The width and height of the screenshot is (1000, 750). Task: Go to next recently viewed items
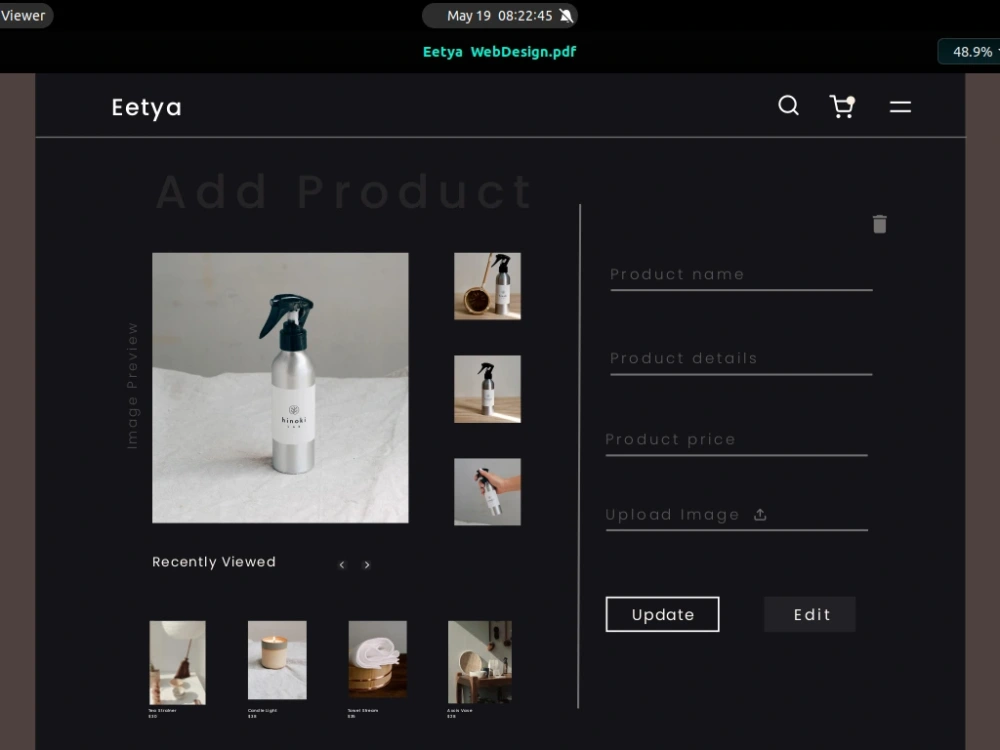pyautogui.click(x=367, y=565)
